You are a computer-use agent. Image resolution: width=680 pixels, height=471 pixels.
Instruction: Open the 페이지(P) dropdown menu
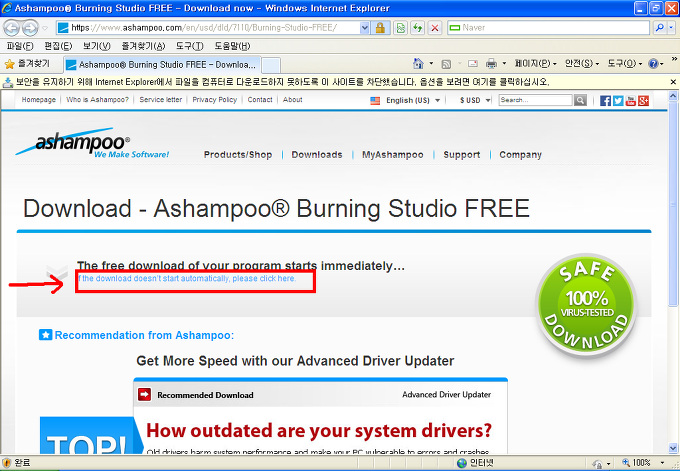click(535, 64)
